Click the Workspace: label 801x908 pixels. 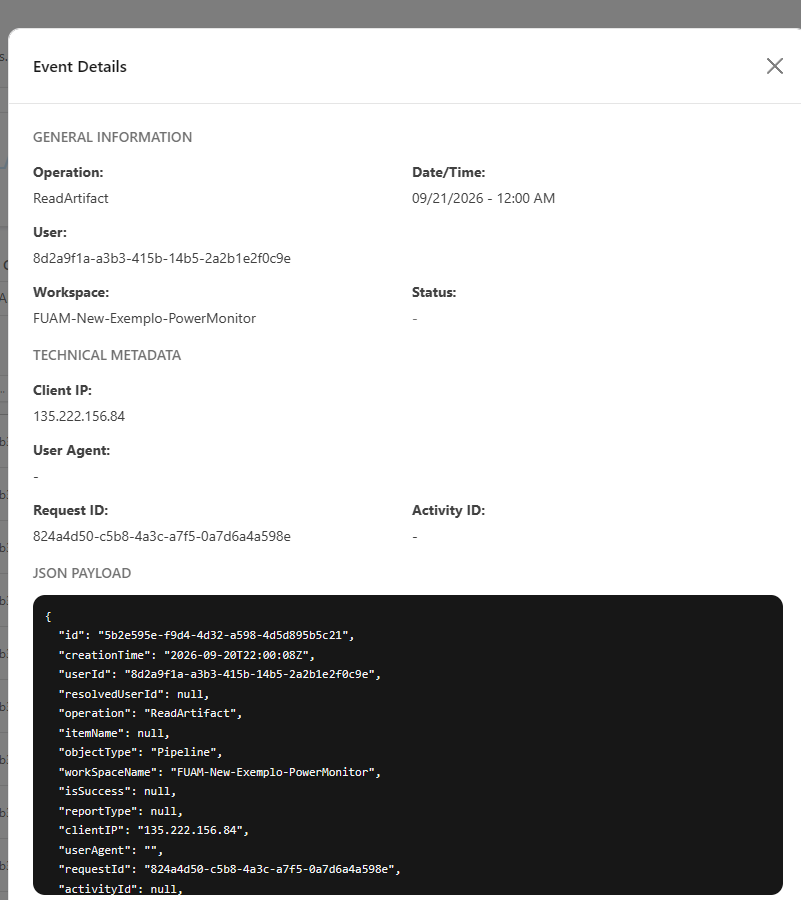pyautogui.click(x=71, y=292)
